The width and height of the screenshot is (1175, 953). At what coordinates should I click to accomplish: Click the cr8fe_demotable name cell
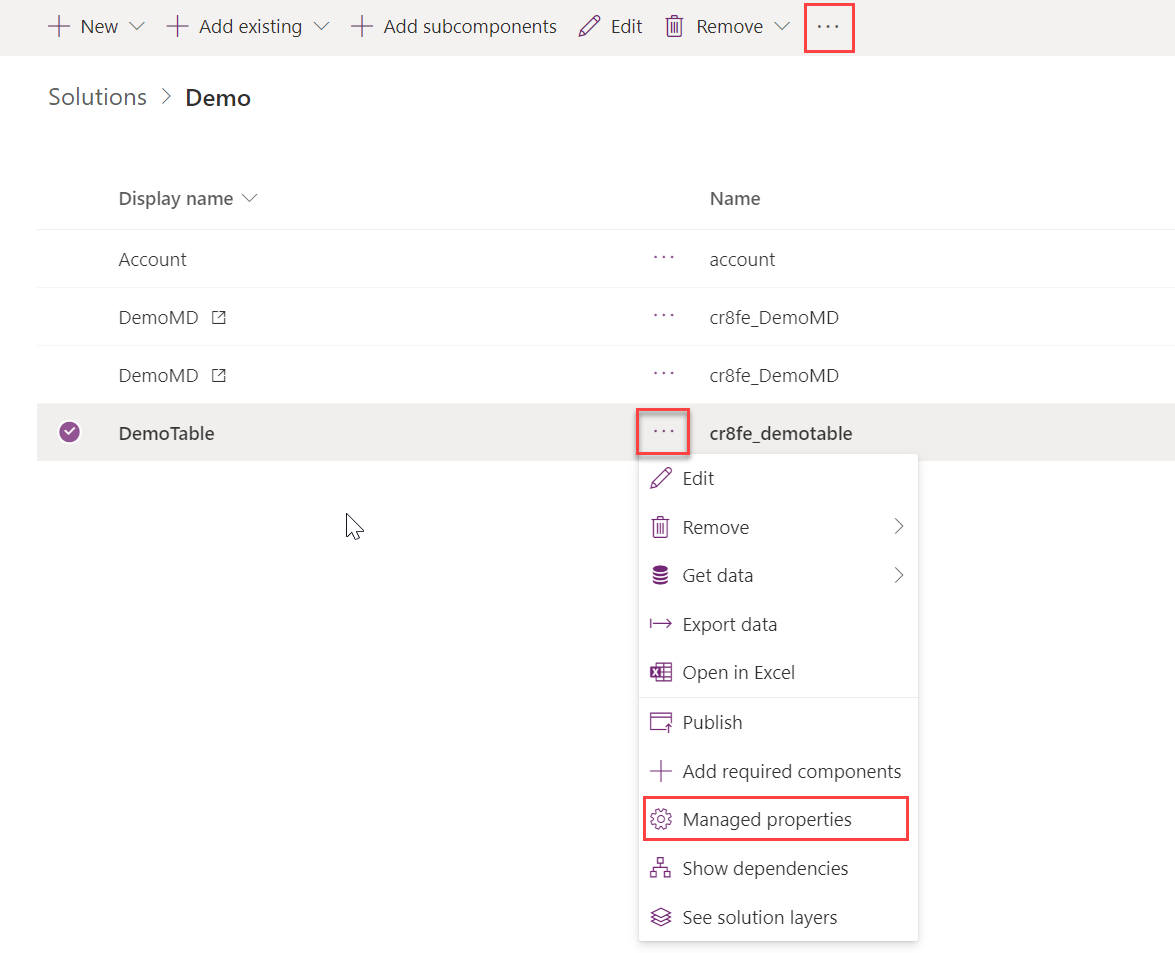(781, 433)
